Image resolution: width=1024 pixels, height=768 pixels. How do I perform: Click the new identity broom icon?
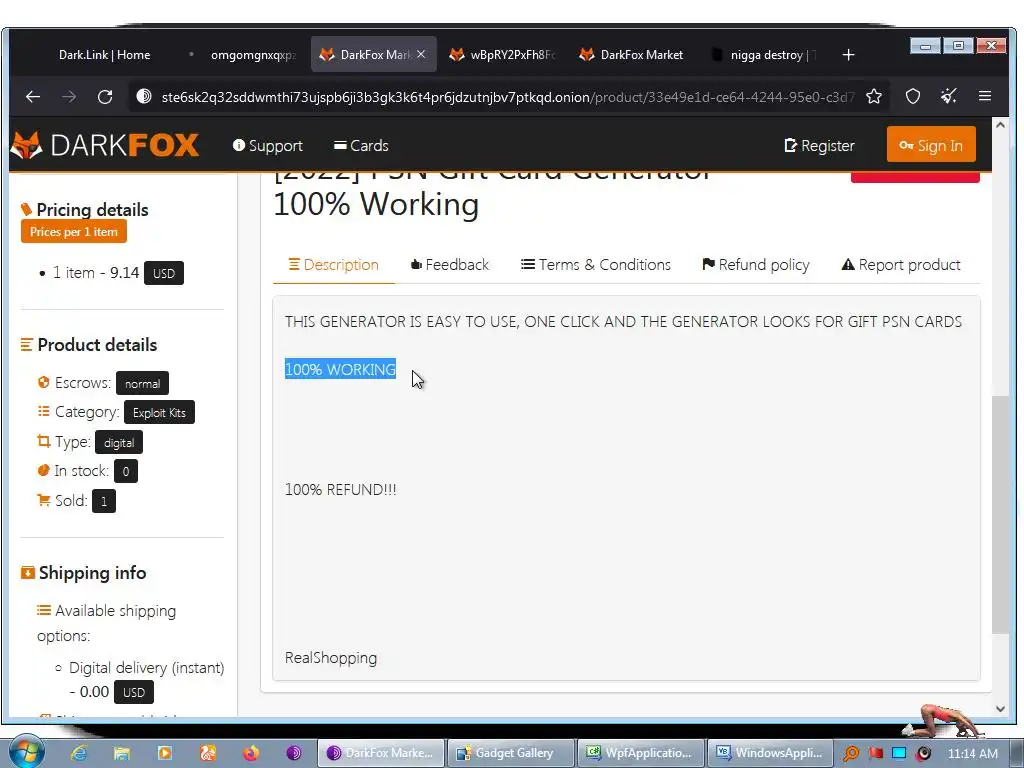[949, 97]
